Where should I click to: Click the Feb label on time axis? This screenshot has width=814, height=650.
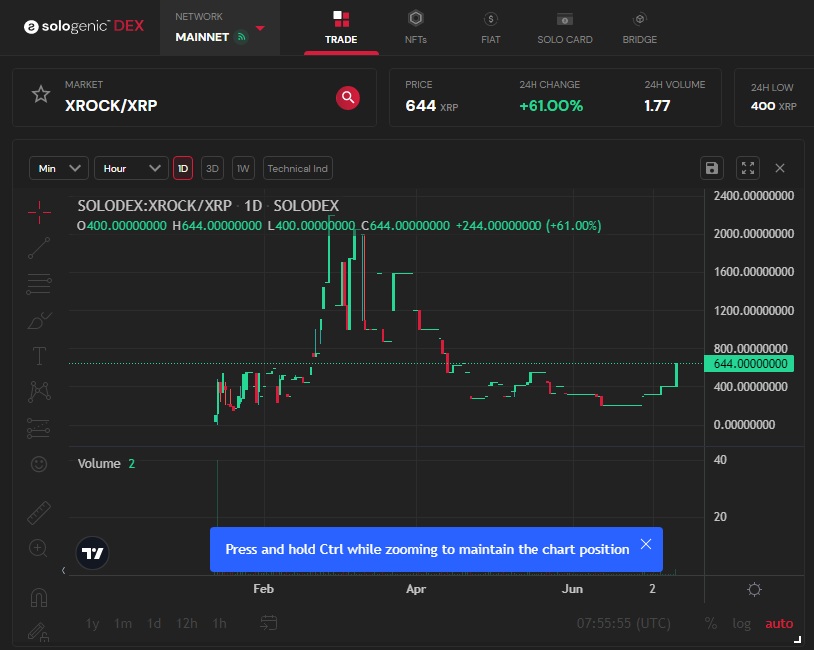click(263, 589)
